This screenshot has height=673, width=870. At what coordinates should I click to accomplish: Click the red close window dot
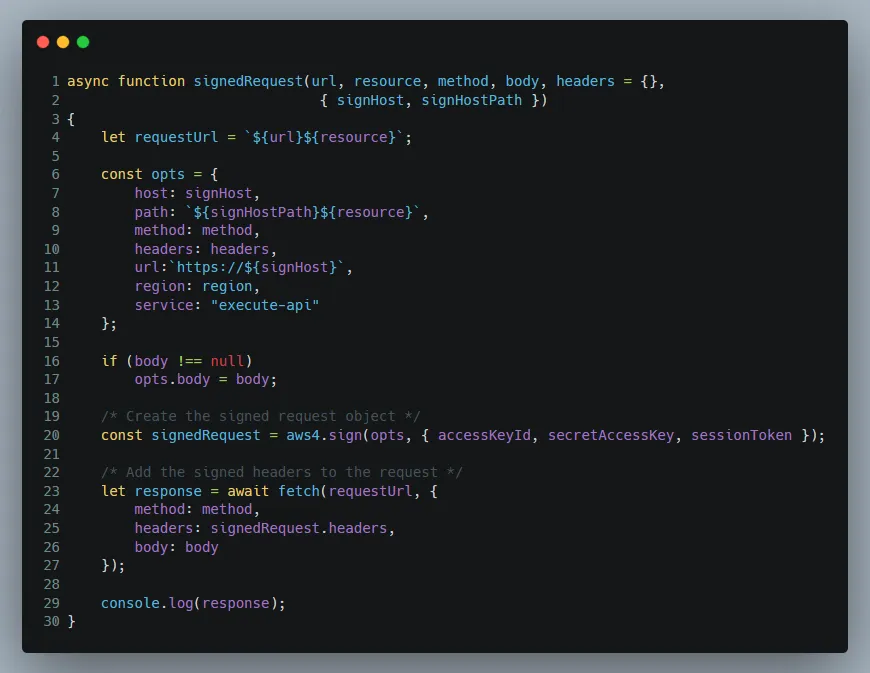coord(43,42)
